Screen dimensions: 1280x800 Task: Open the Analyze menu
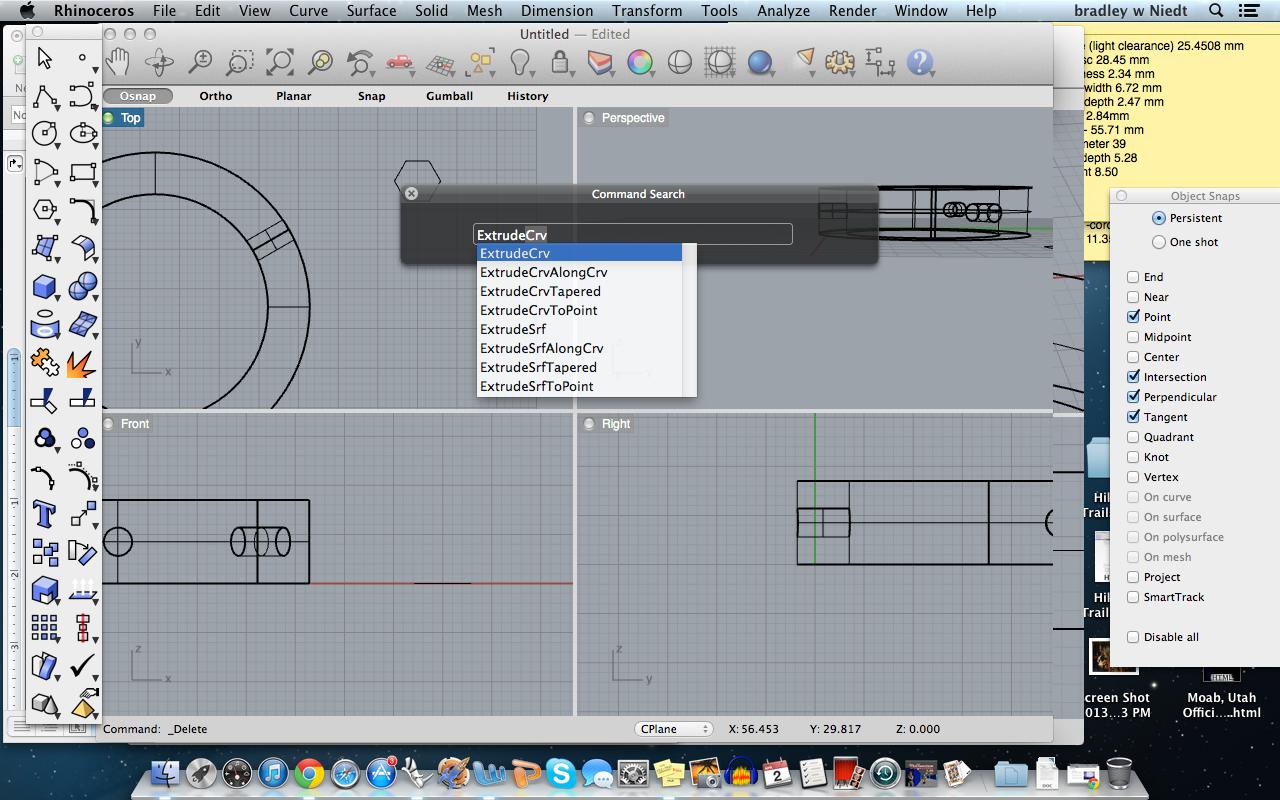783,11
